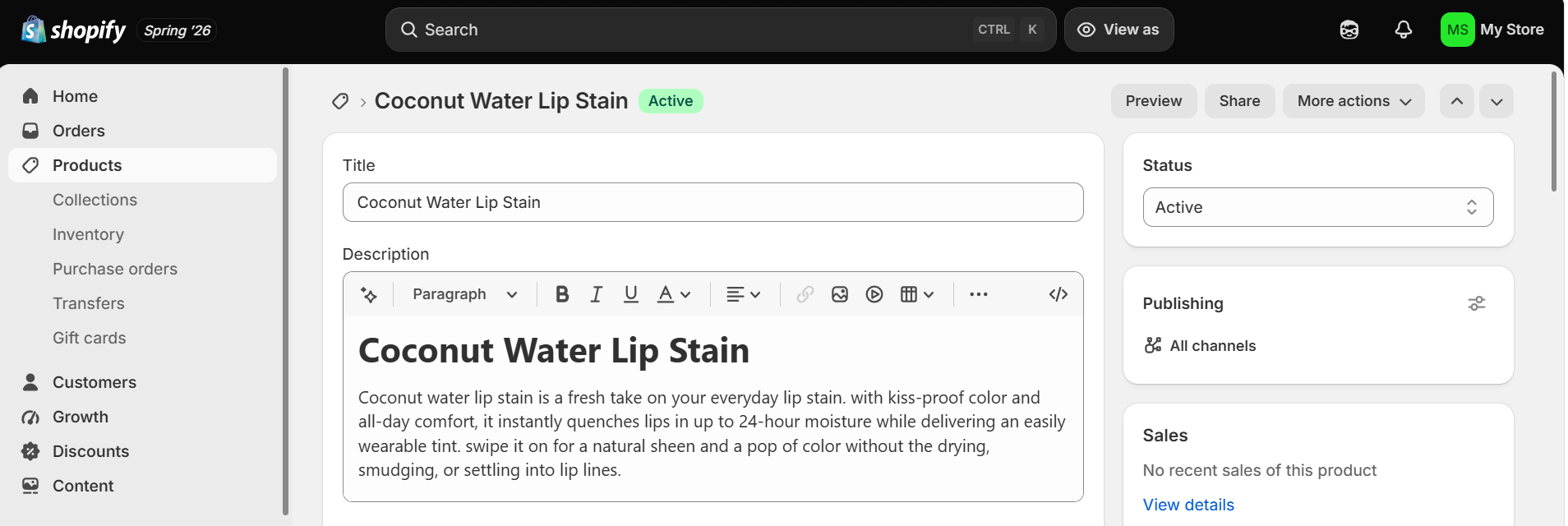Image resolution: width=1568 pixels, height=526 pixels.
Task: Toggle bold formatting in description editor
Action: point(562,294)
